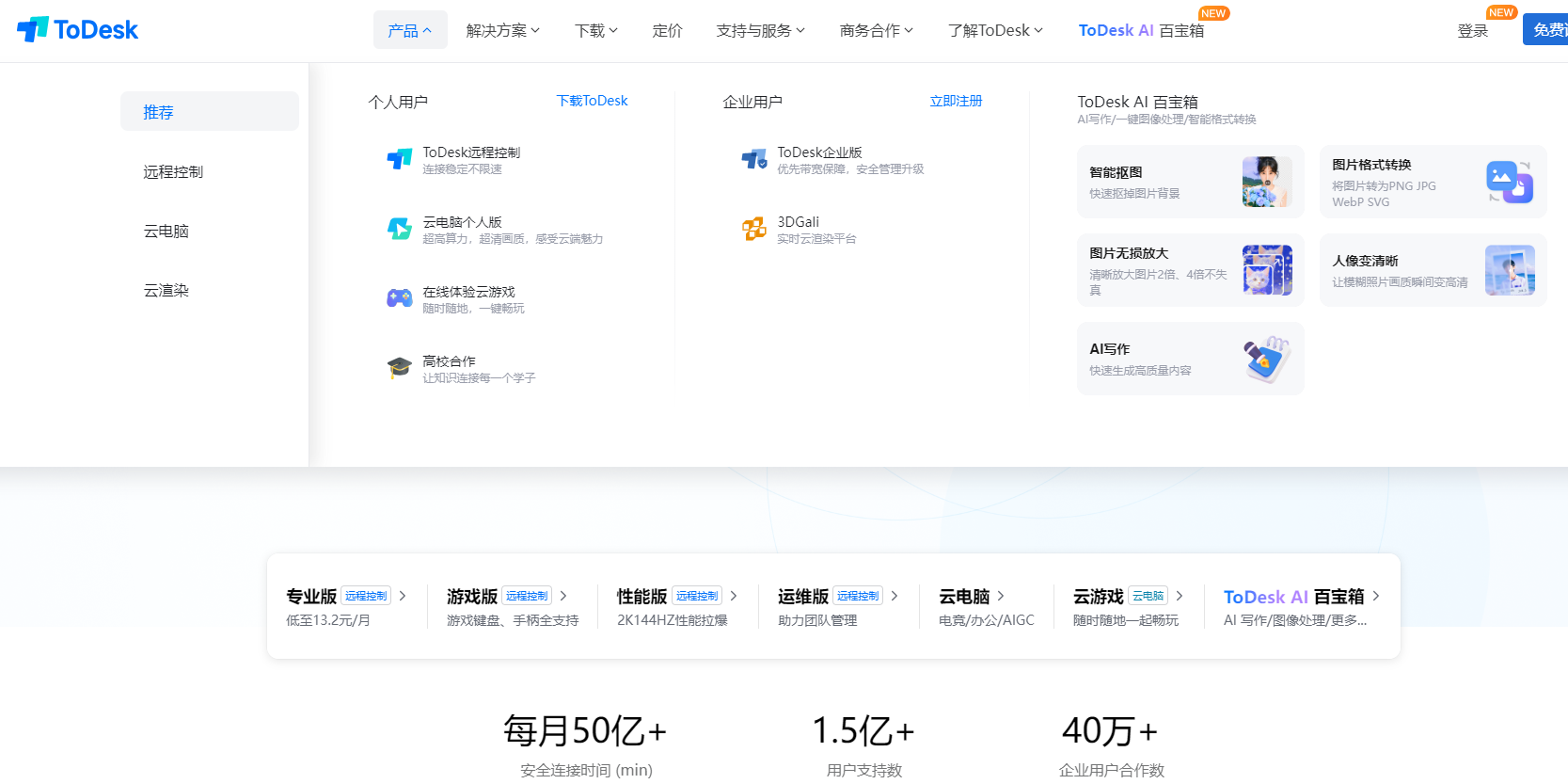This screenshot has height=784, width=1568.
Task: Click the 图片无损放大 thumbnail image
Action: pyautogui.click(x=1267, y=270)
